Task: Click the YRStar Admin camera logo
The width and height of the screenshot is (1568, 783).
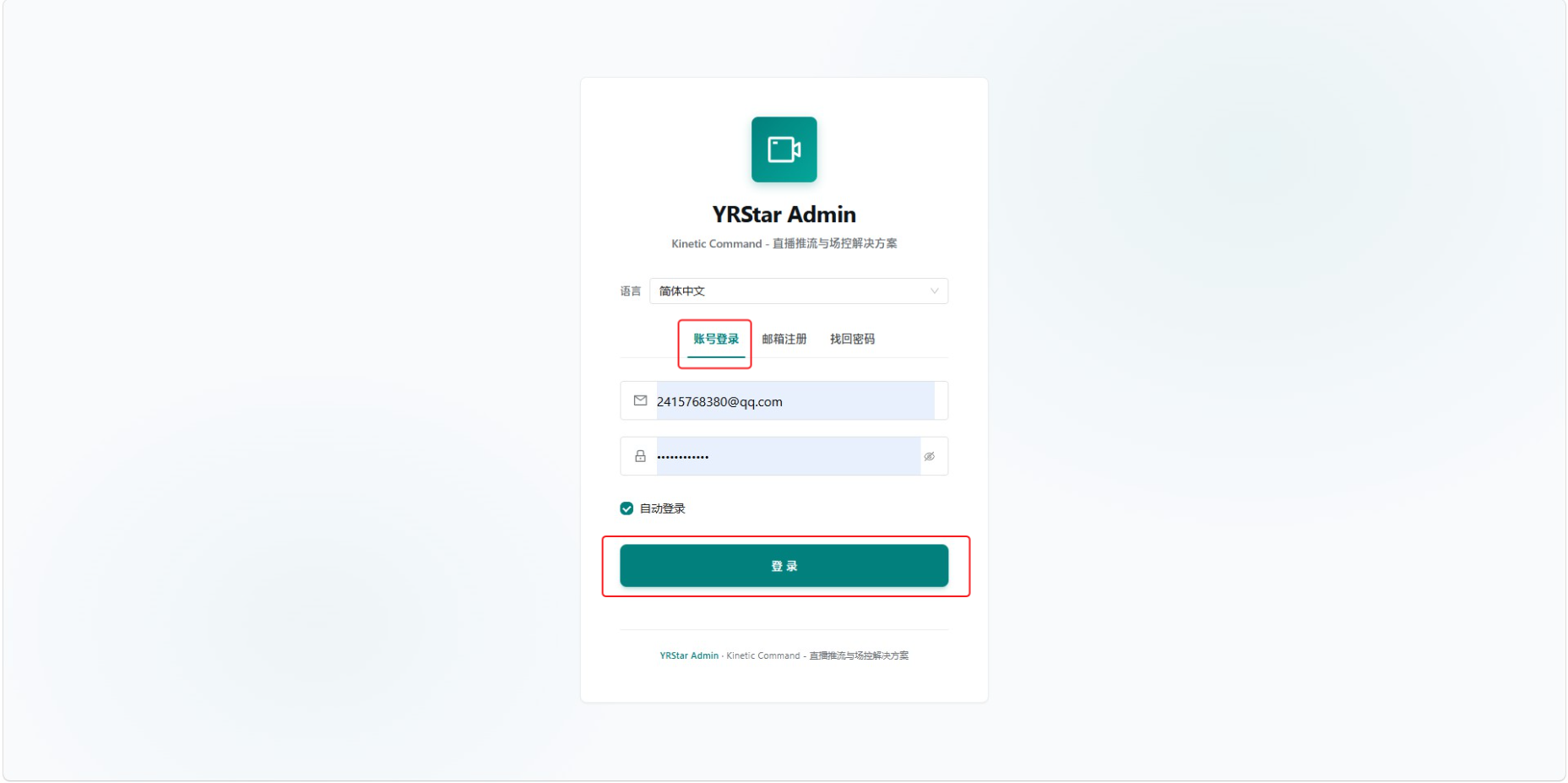Action: click(784, 150)
